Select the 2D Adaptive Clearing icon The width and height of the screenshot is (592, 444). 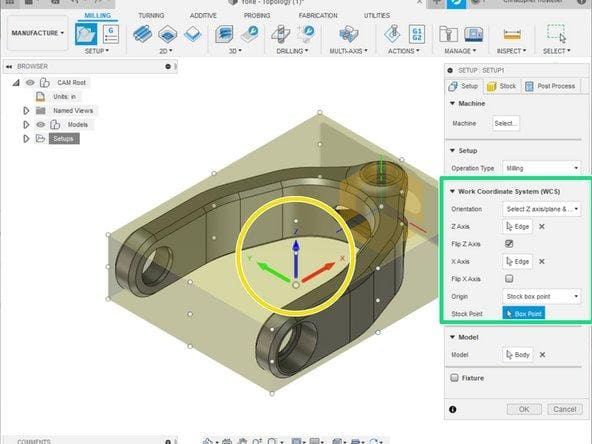pos(142,34)
